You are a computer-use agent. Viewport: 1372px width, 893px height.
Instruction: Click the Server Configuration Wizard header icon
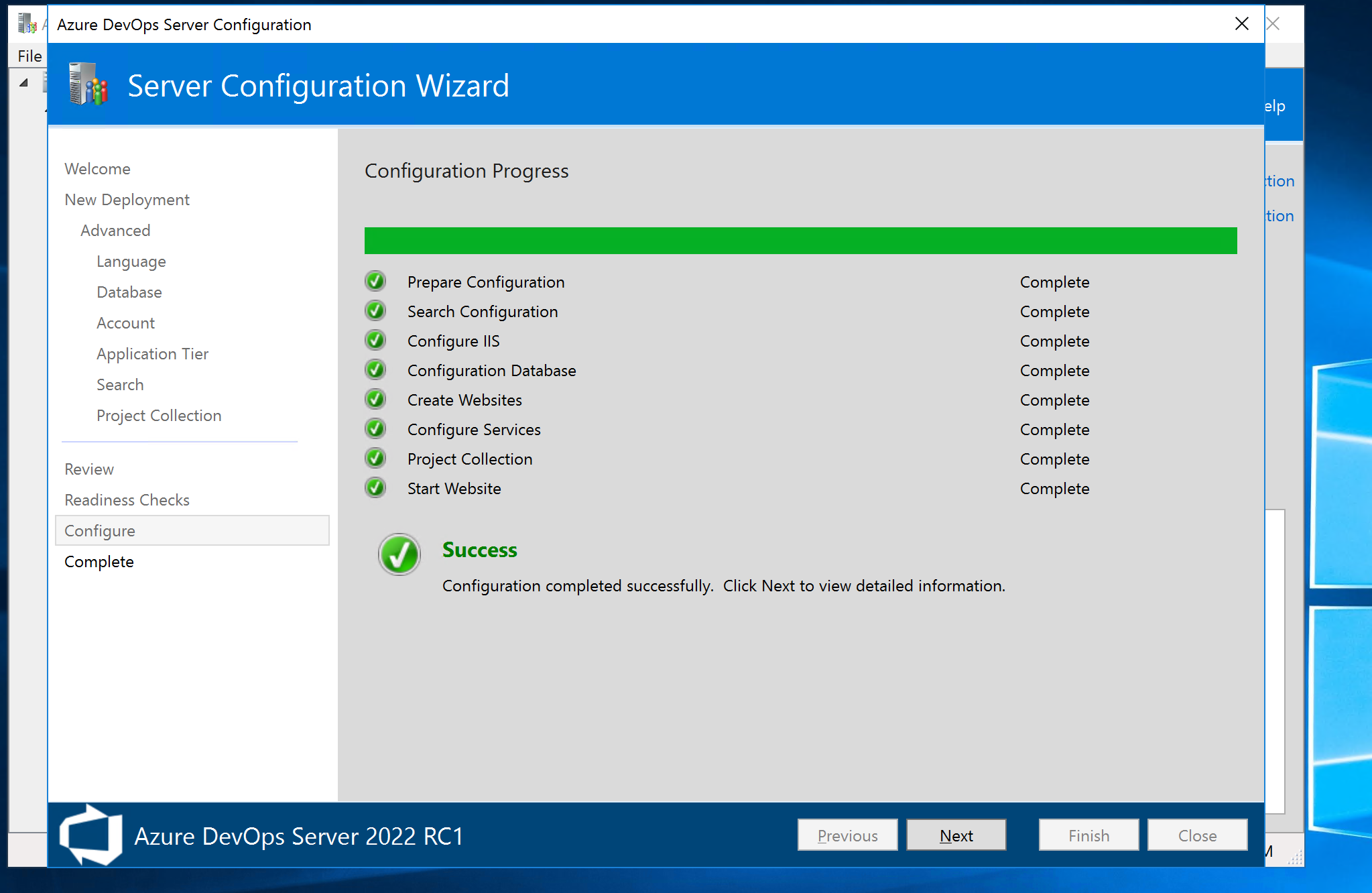[x=88, y=84]
